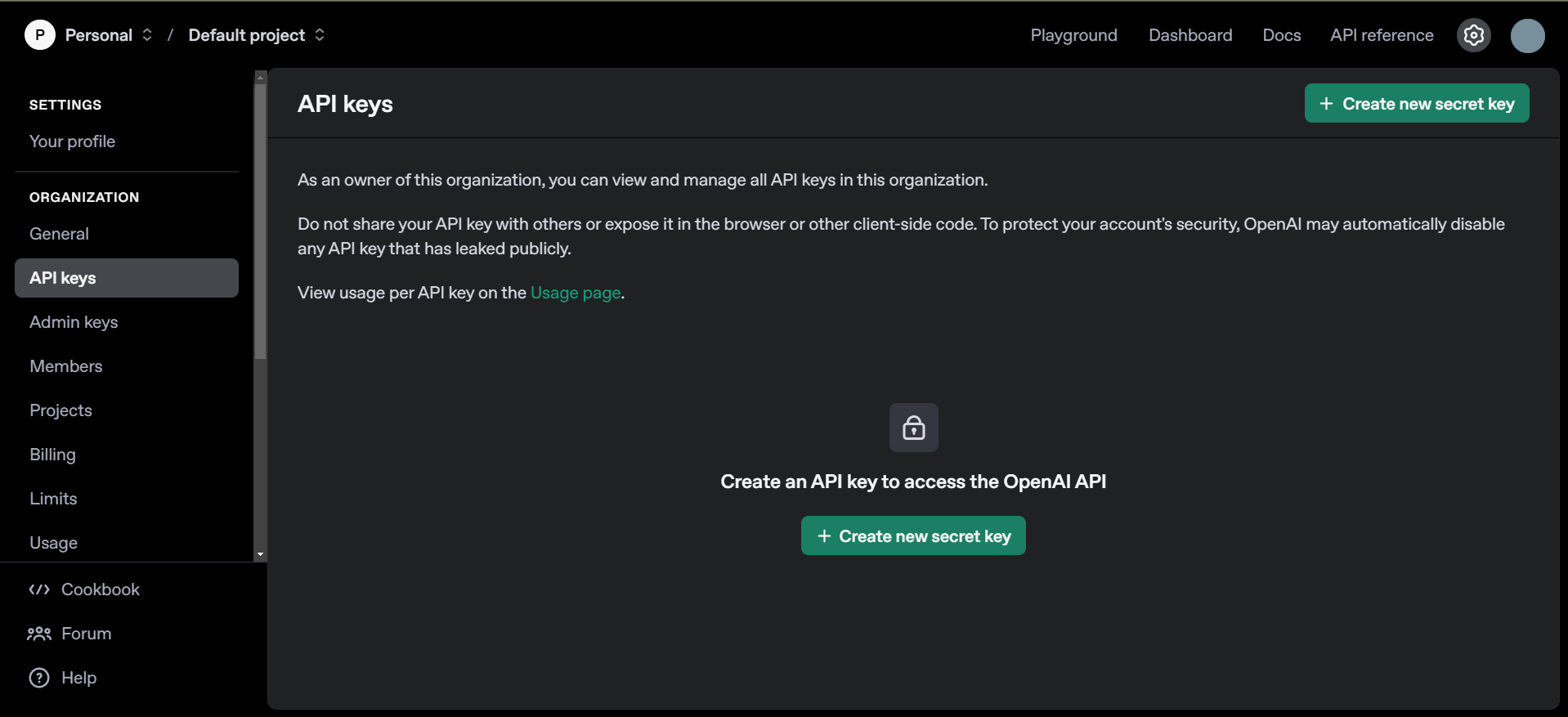Click the lock icon in the empty state
The width and height of the screenshot is (1568, 717).
(x=913, y=428)
